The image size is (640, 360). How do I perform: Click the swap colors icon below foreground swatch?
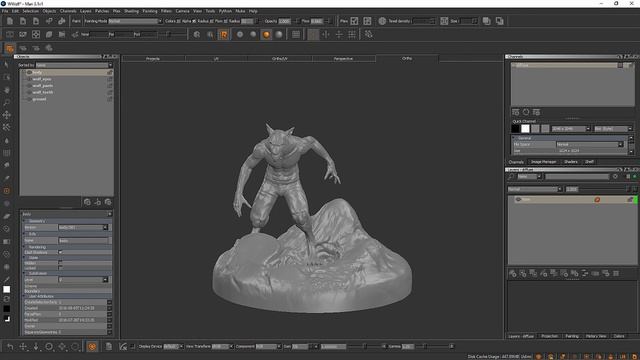(x=7, y=299)
